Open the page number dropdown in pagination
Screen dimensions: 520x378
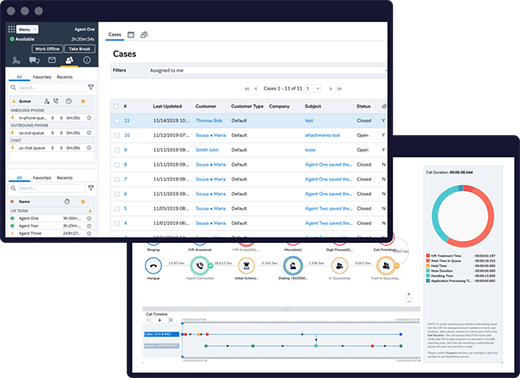point(313,89)
